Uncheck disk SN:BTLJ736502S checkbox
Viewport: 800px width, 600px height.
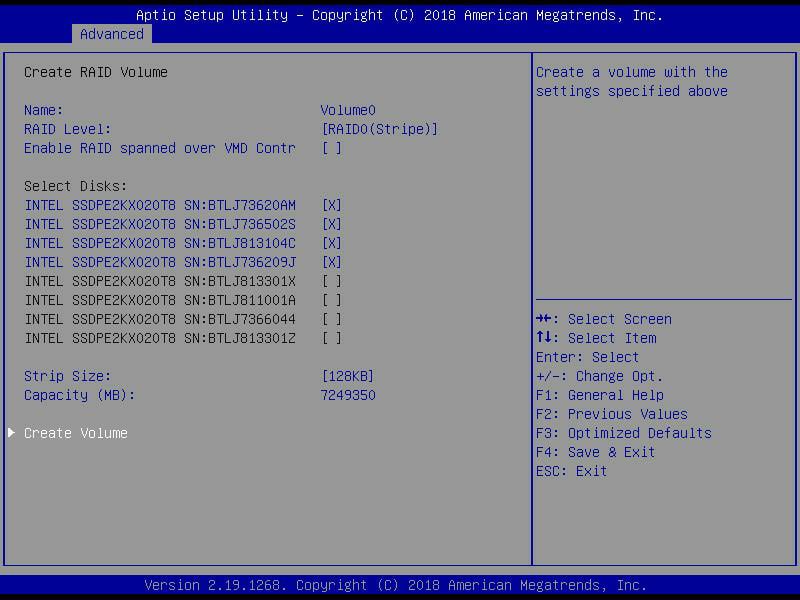click(332, 224)
